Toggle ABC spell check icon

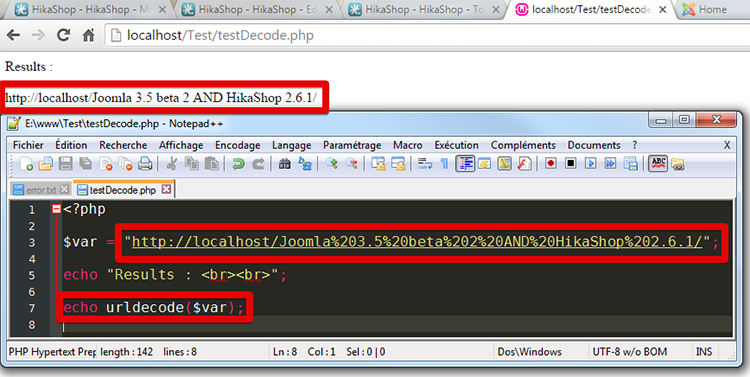click(x=659, y=164)
